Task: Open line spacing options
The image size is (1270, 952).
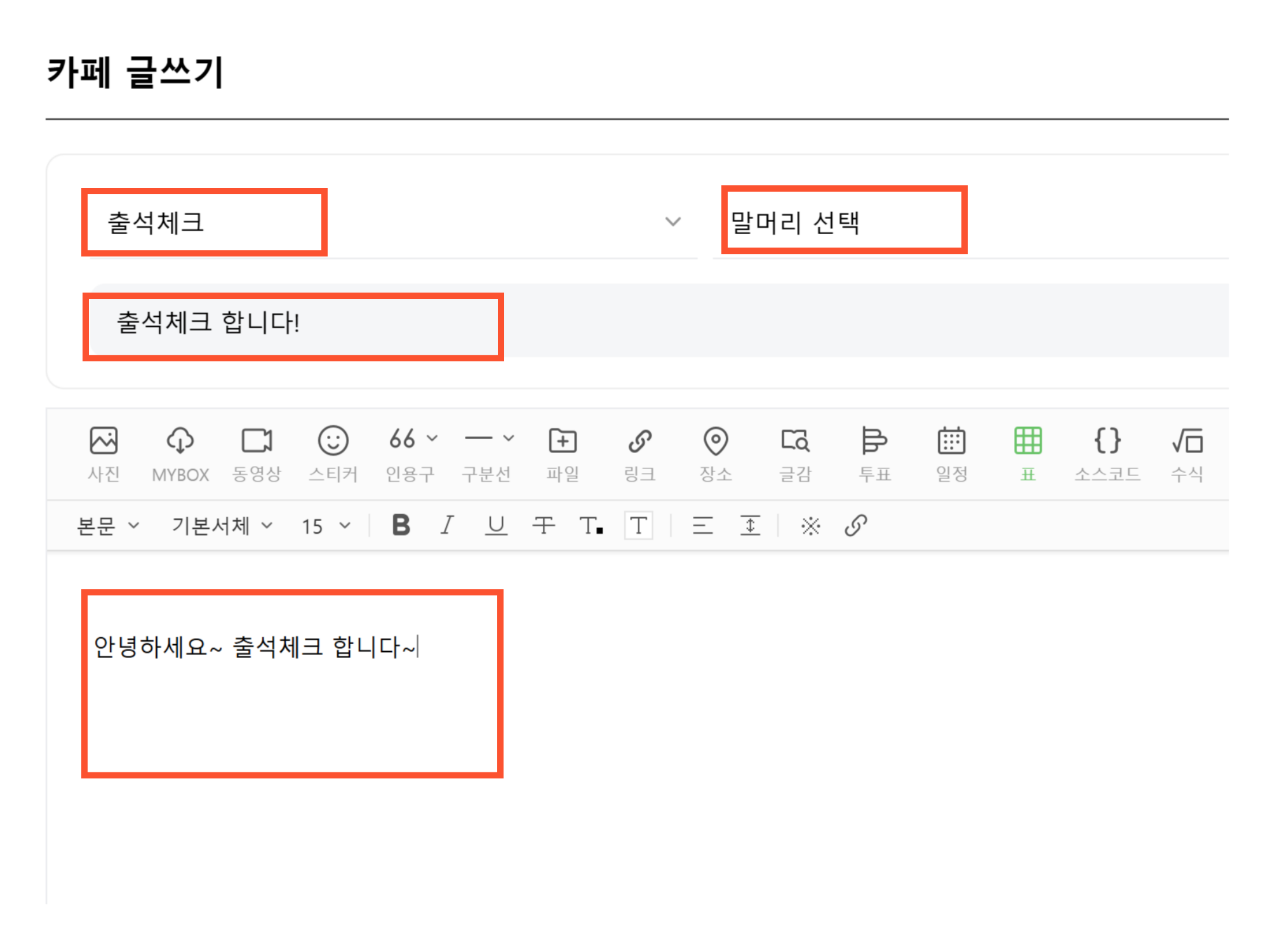Action: pyautogui.click(x=750, y=526)
